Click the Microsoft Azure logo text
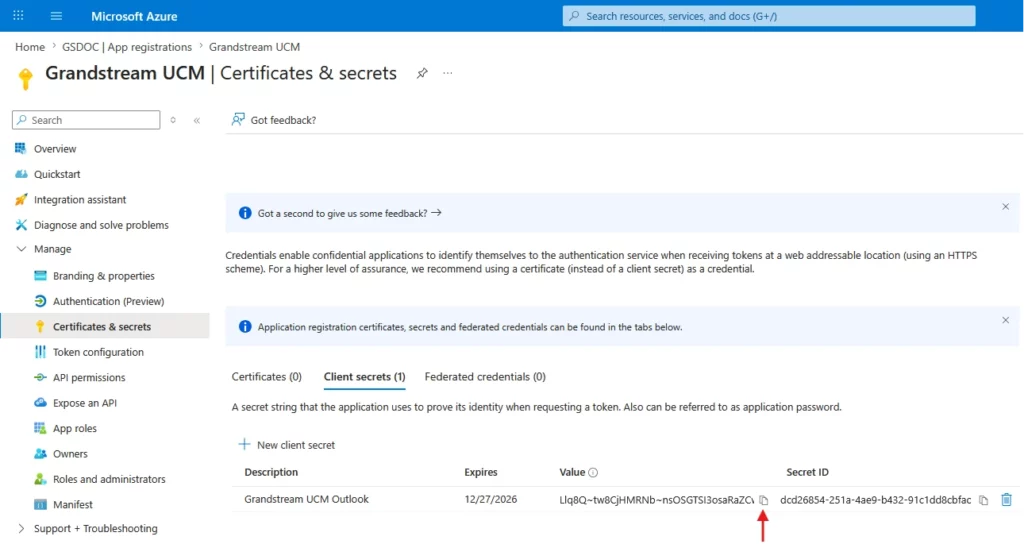 click(134, 16)
